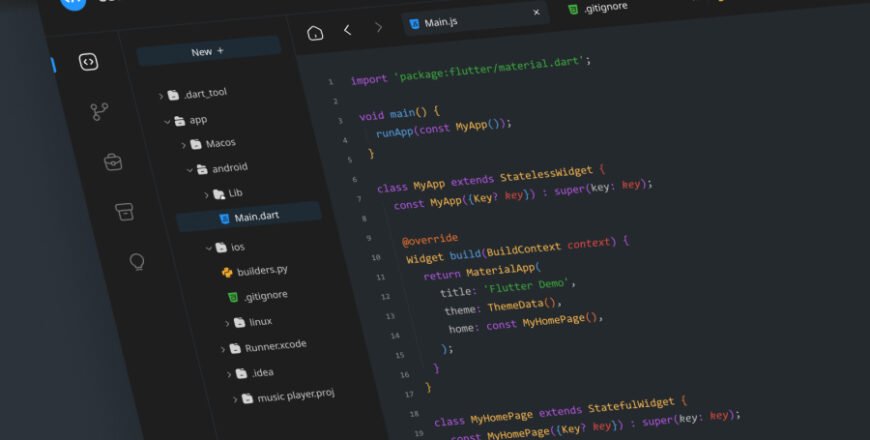This screenshot has height=440, width=870.
Task: Go forward with the right arrow
Action: (378, 28)
